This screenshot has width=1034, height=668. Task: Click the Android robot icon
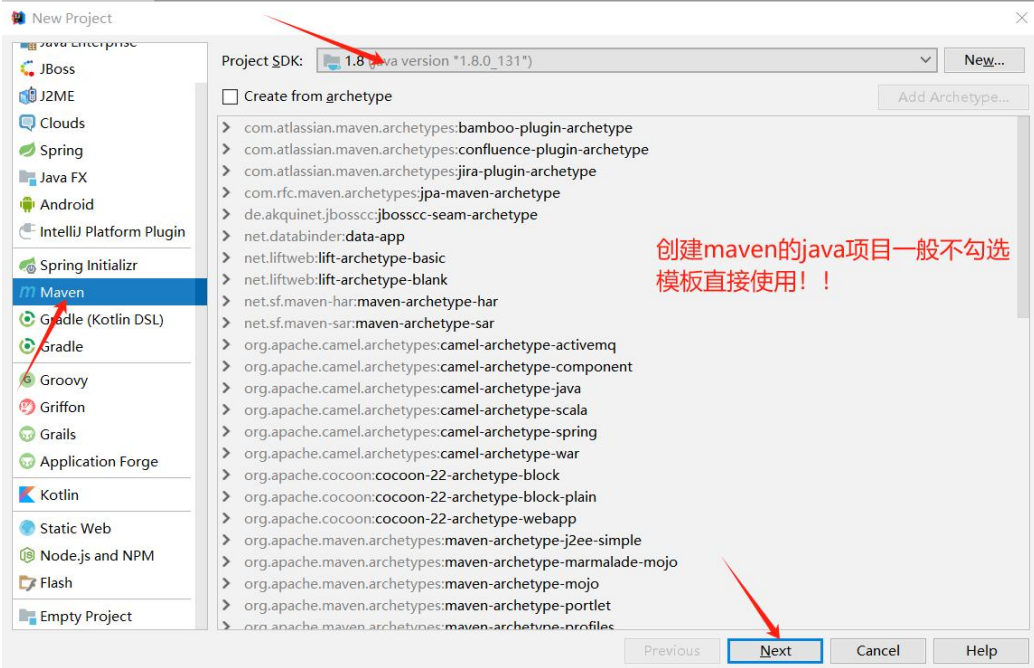coord(27,204)
